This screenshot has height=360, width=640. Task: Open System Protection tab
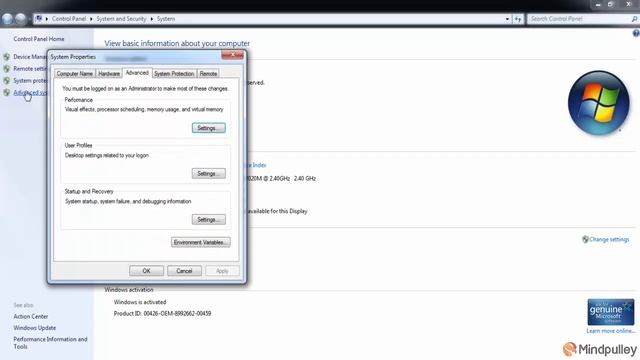pyautogui.click(x=174, y=73)
